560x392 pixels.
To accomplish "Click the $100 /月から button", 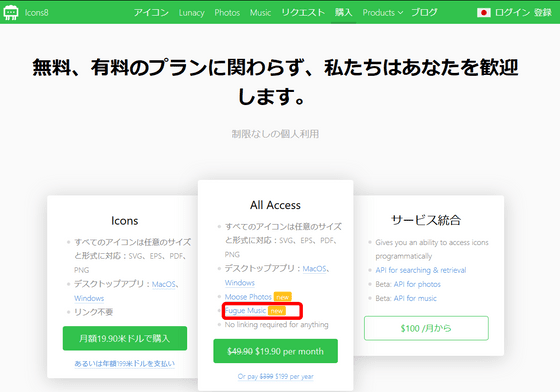I will [426, 328].
